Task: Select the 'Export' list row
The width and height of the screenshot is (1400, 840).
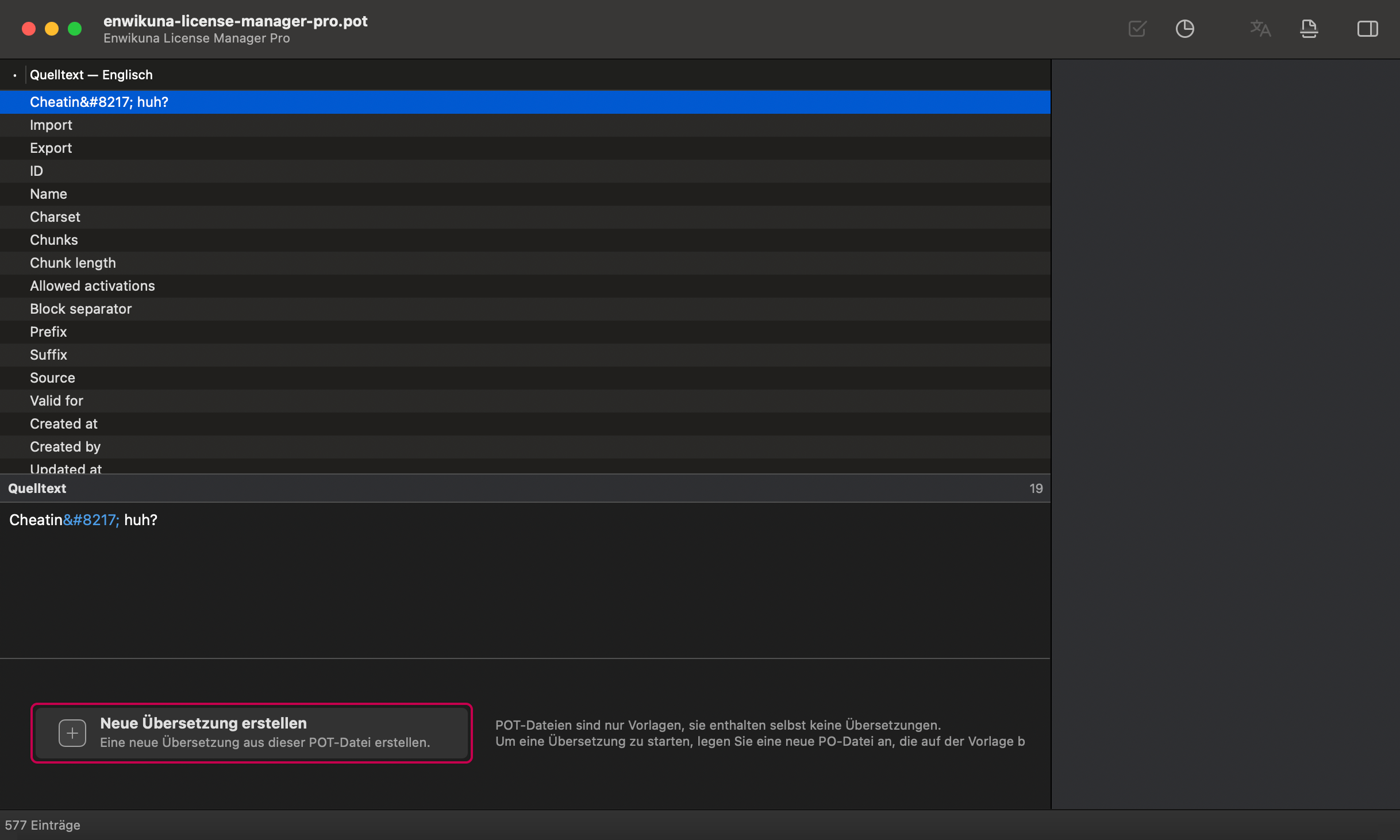Action: pyautogui.click(x=525, y=148)
